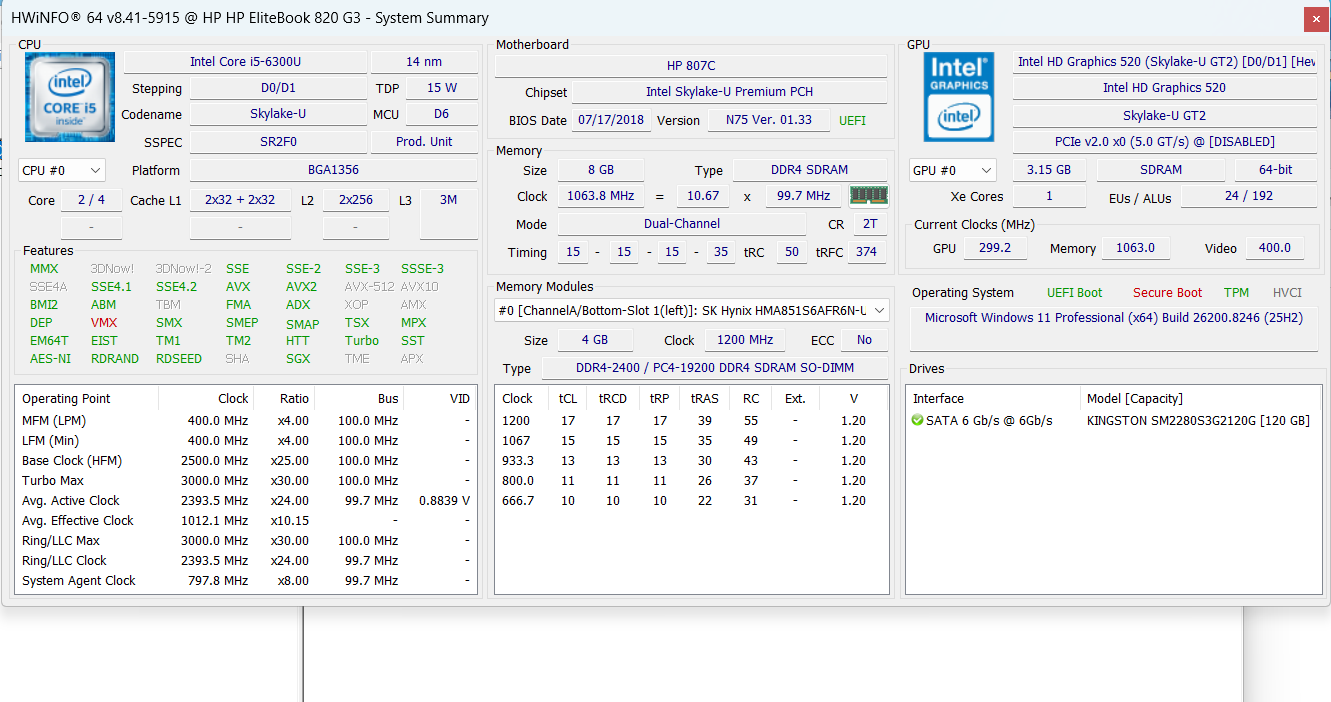Select the 1067 MHz memory timing row
Viewport: 1331px width, 702px height.
click(691, 441)
